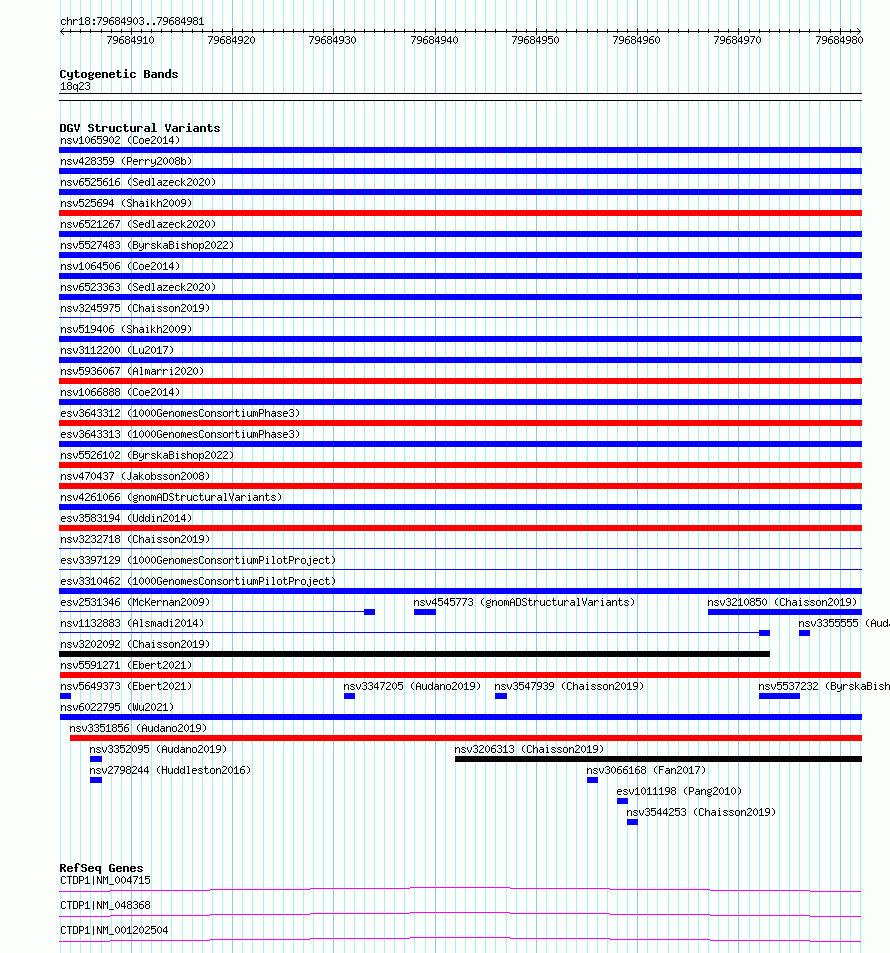Click the nsv1065902 (Coe2014) variant label
This screenshot has height=953, width=890.
coord(120,140)
